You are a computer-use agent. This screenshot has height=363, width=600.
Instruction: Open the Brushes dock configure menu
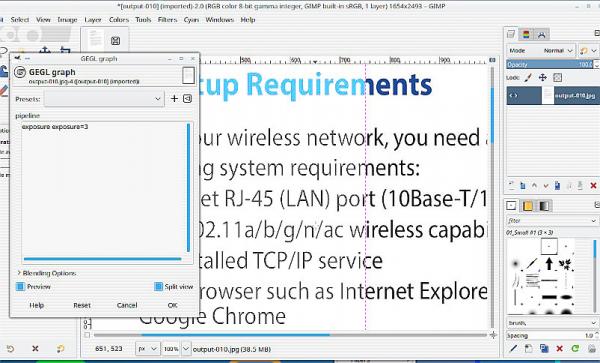click(x=597, y=206)
